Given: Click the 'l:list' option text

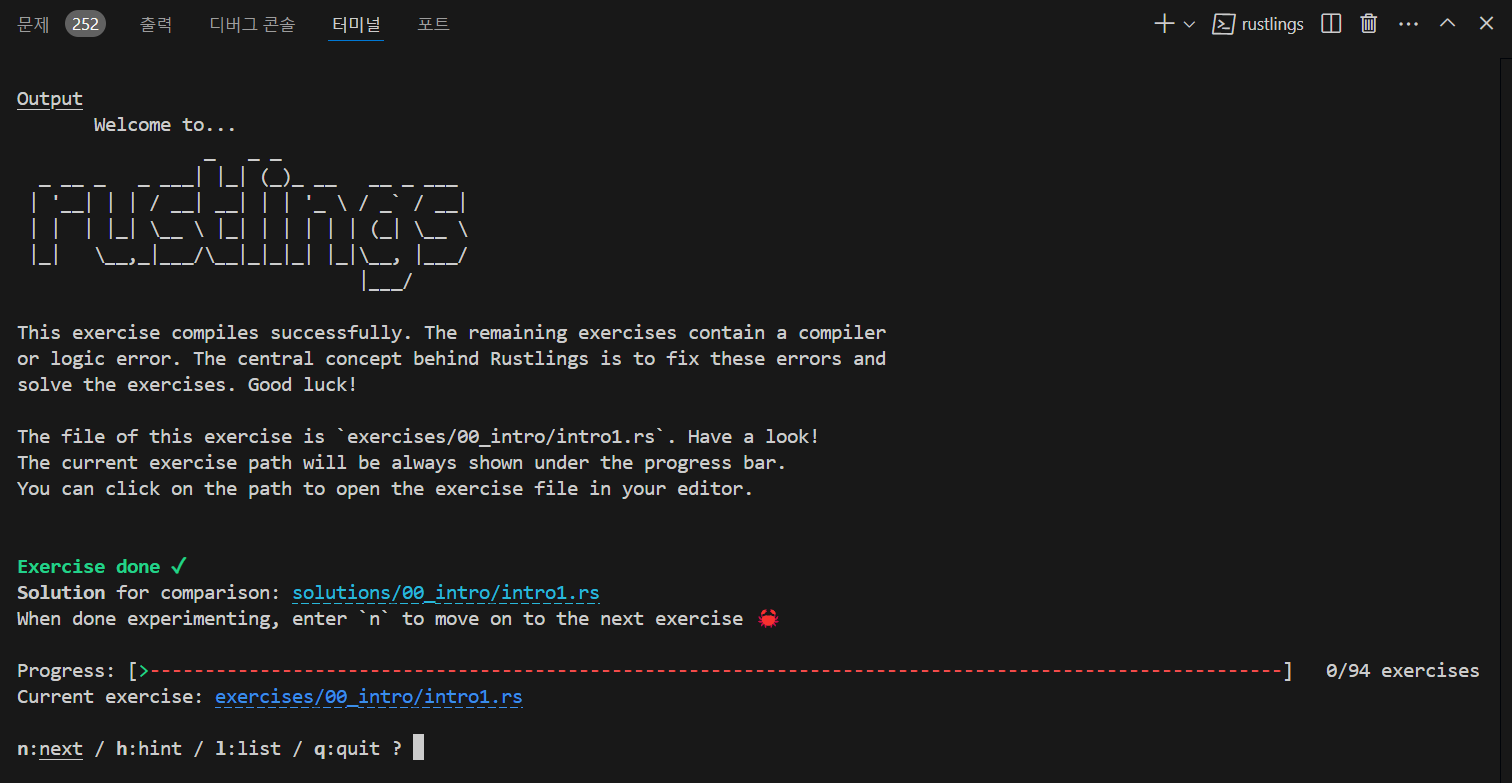Looking at the screenshot, I should 248,749.
